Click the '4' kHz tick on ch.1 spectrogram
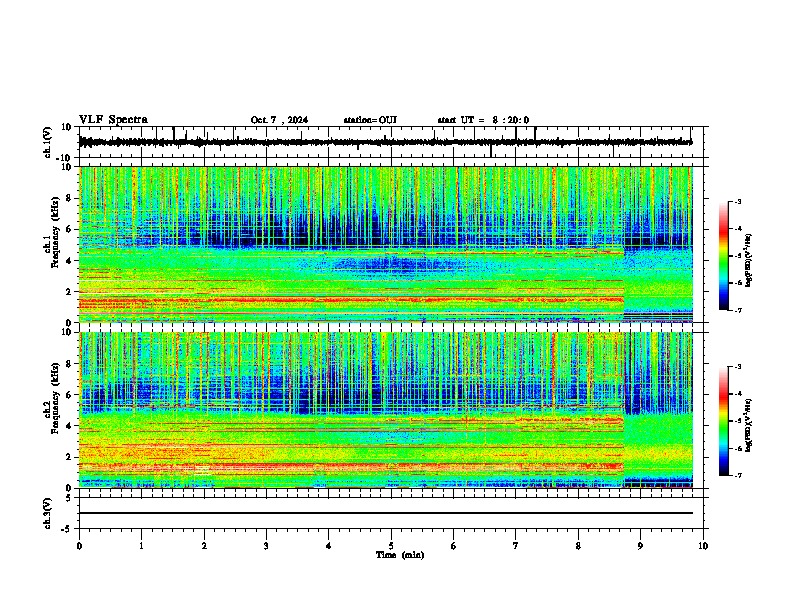Screen dimensions: 792x612 point(70,261)
